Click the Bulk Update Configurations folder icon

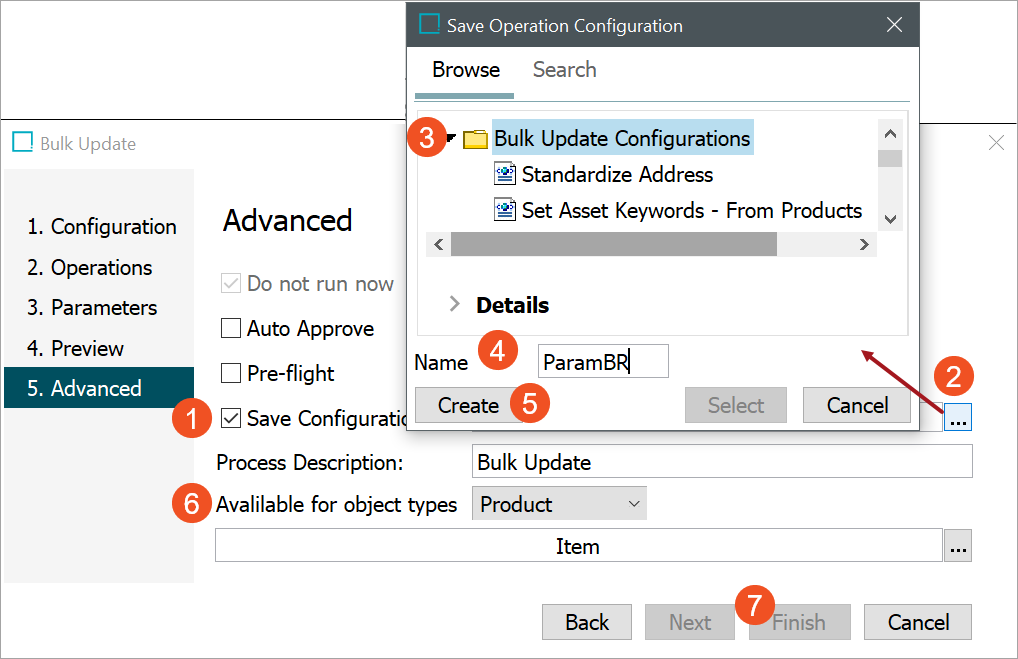tap(475, 139)
